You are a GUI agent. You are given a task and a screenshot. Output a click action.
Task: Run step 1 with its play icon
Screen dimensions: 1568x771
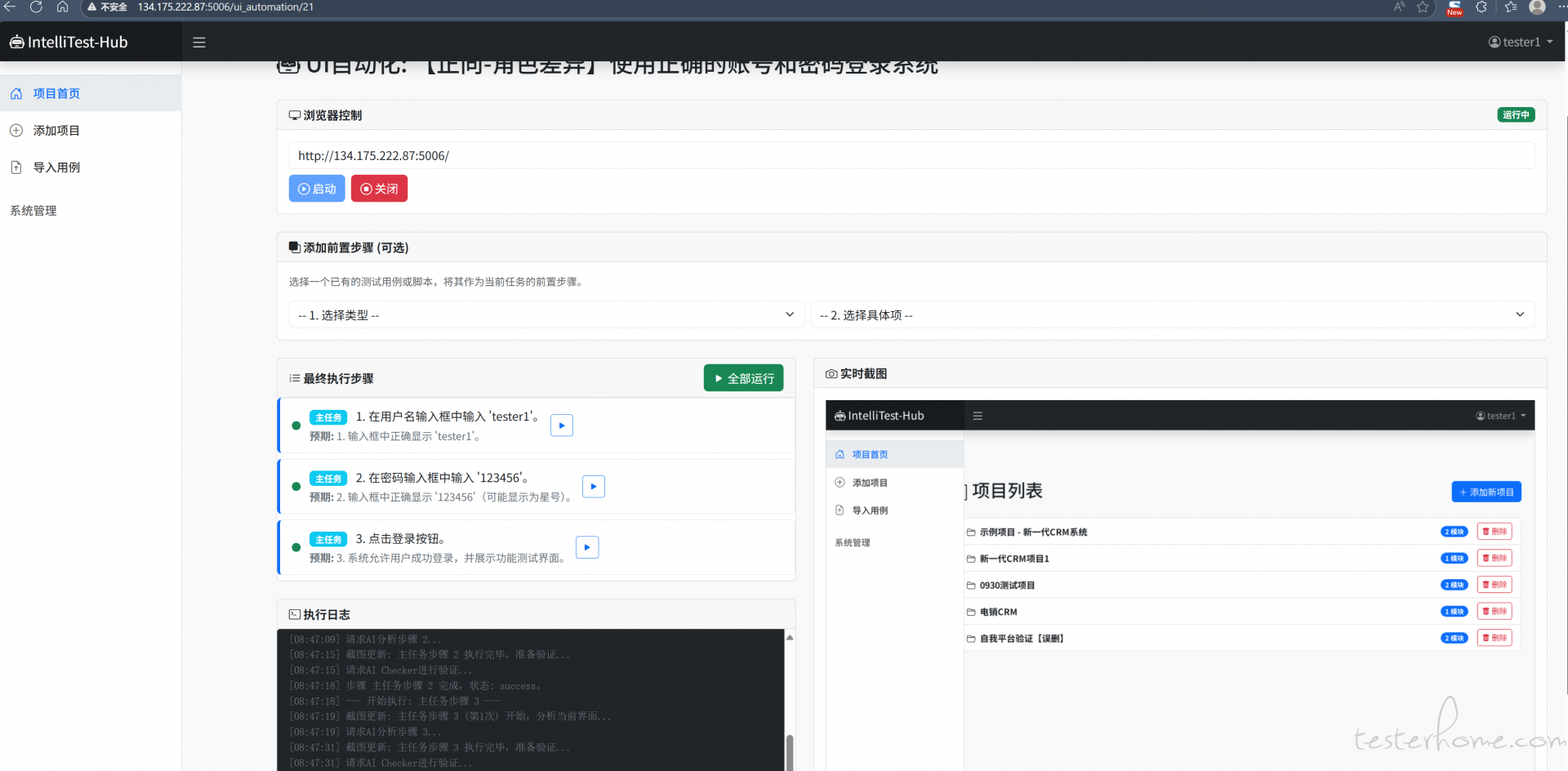click(x=562, y=426)
